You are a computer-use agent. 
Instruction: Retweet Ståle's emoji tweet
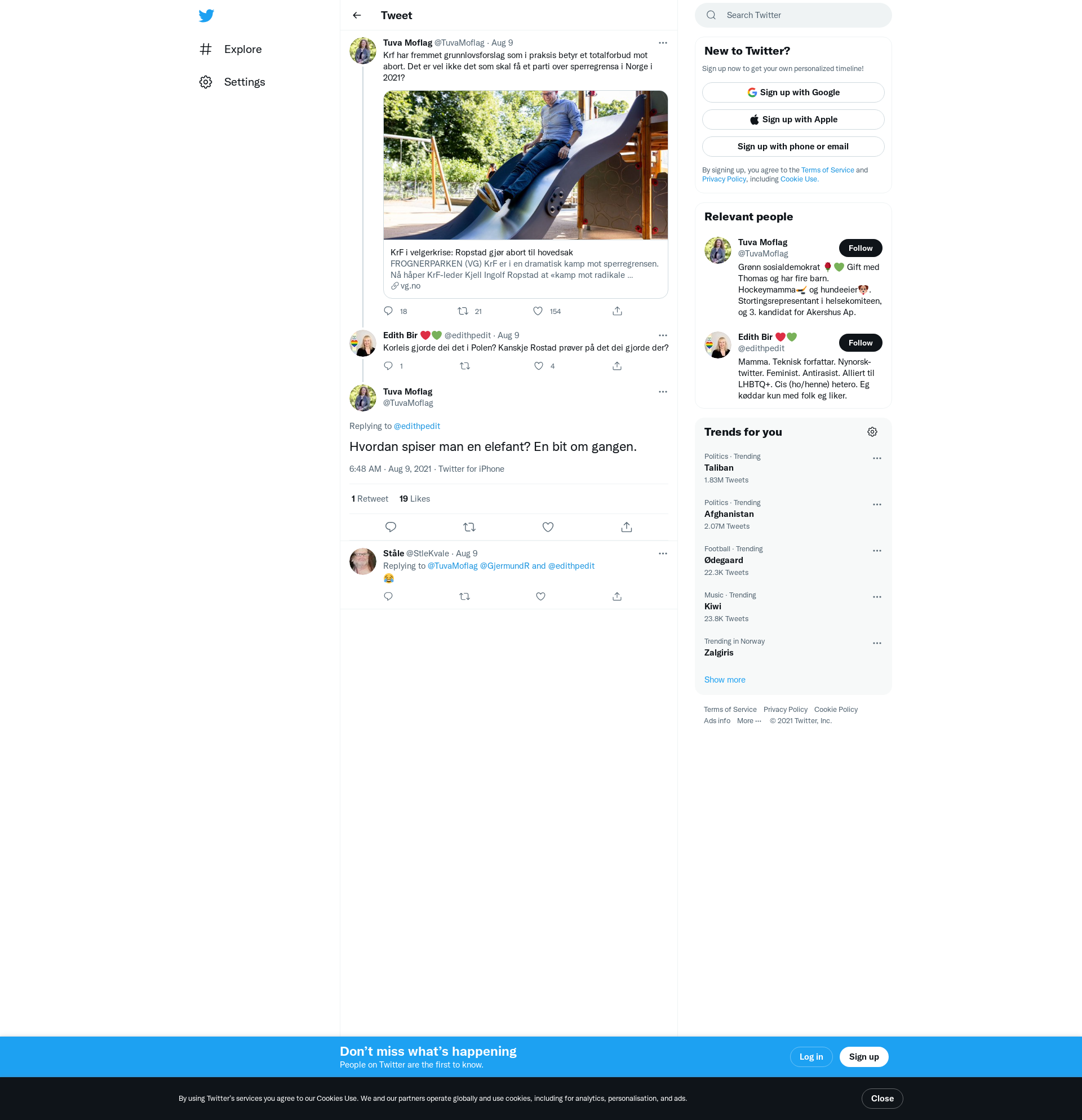[465, 596]
